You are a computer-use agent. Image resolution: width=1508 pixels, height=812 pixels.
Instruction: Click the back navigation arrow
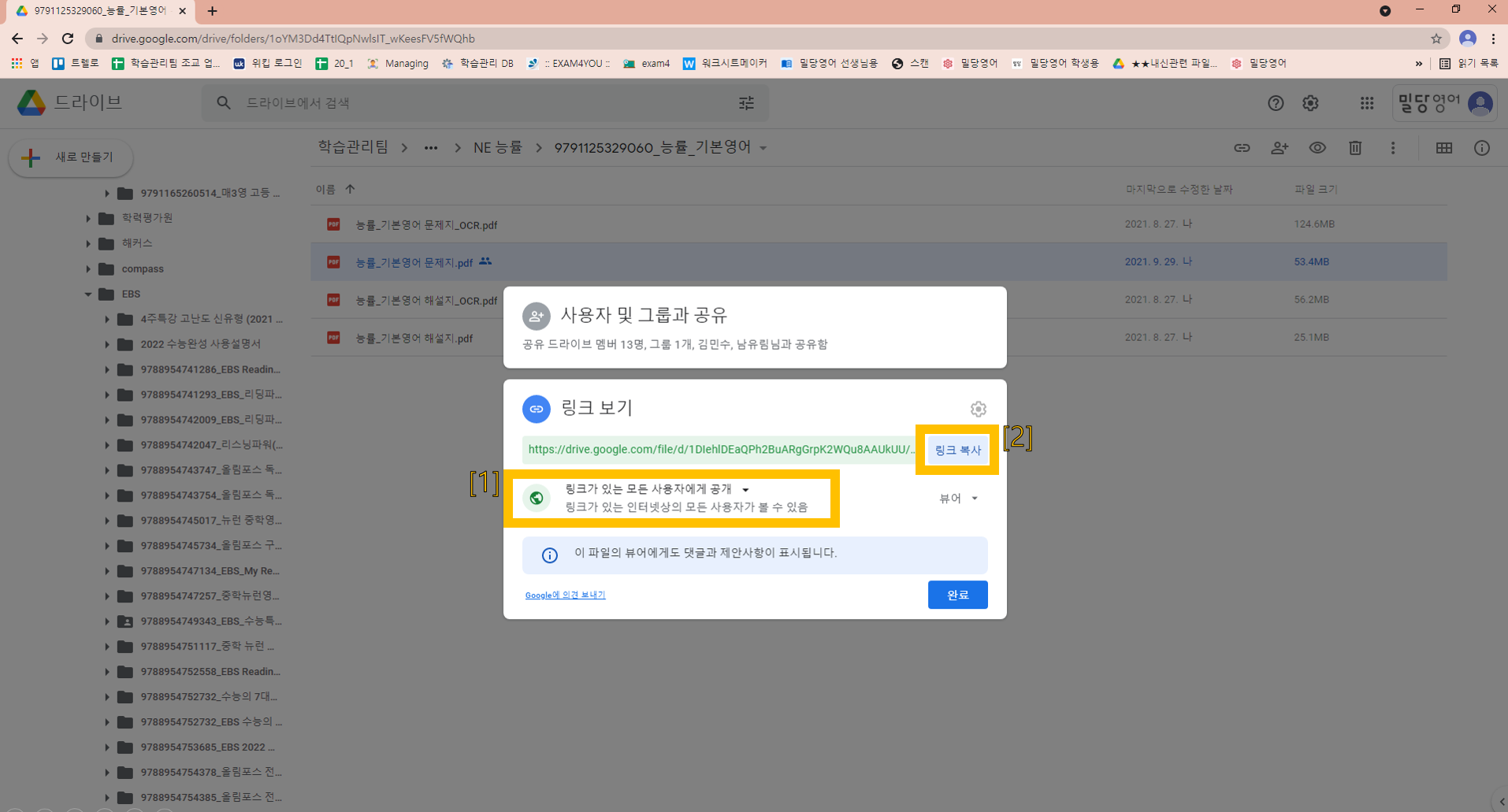(x=17, y=39)
